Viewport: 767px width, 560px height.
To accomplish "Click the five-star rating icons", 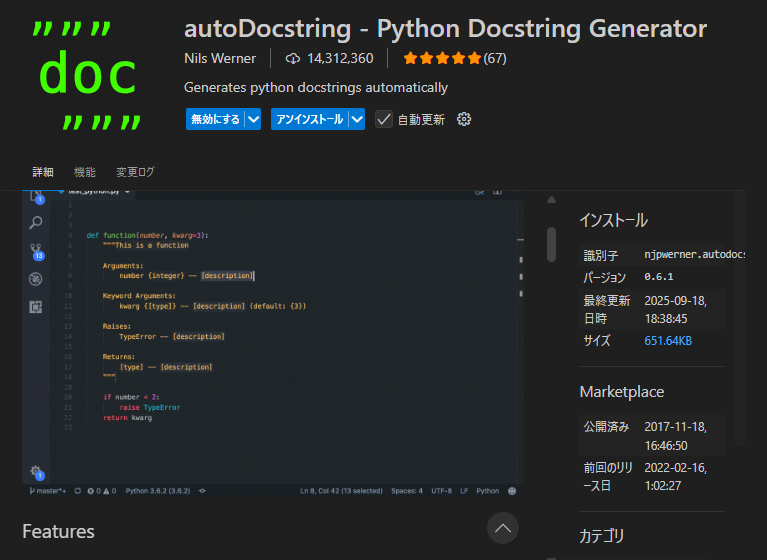I will click(x=442, y=58).
